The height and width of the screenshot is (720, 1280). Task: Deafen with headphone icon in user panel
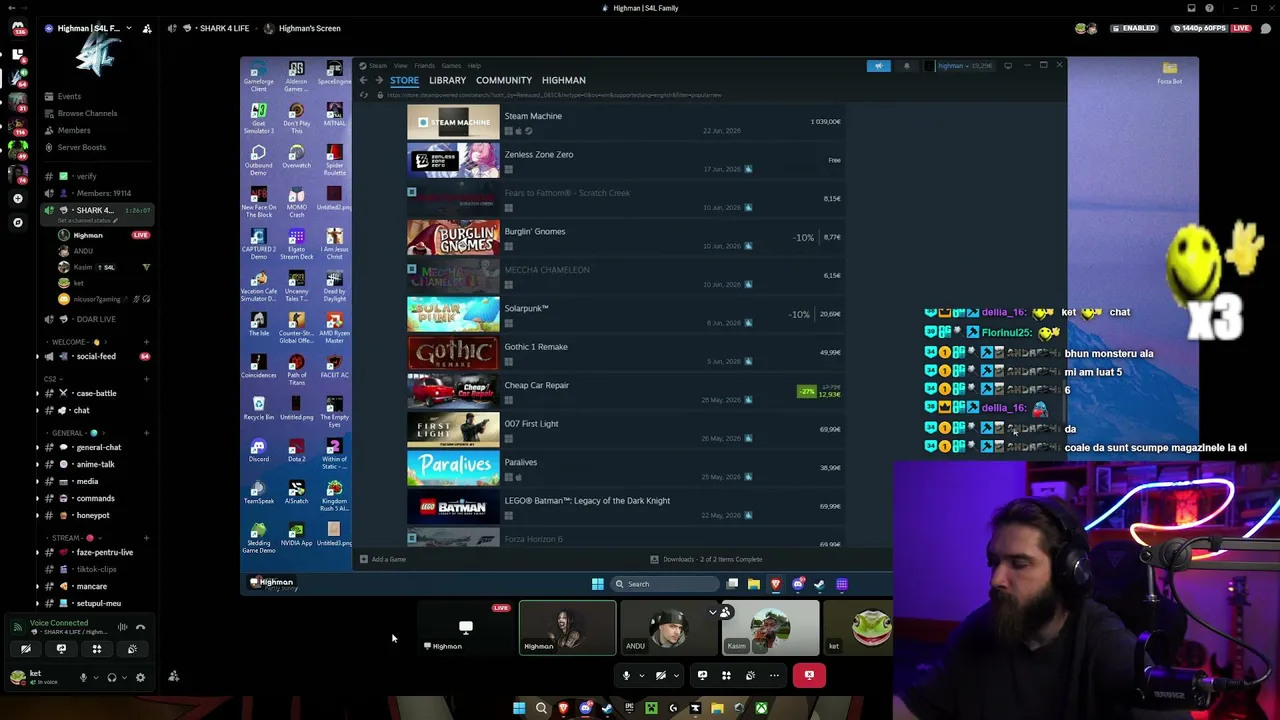111,677
